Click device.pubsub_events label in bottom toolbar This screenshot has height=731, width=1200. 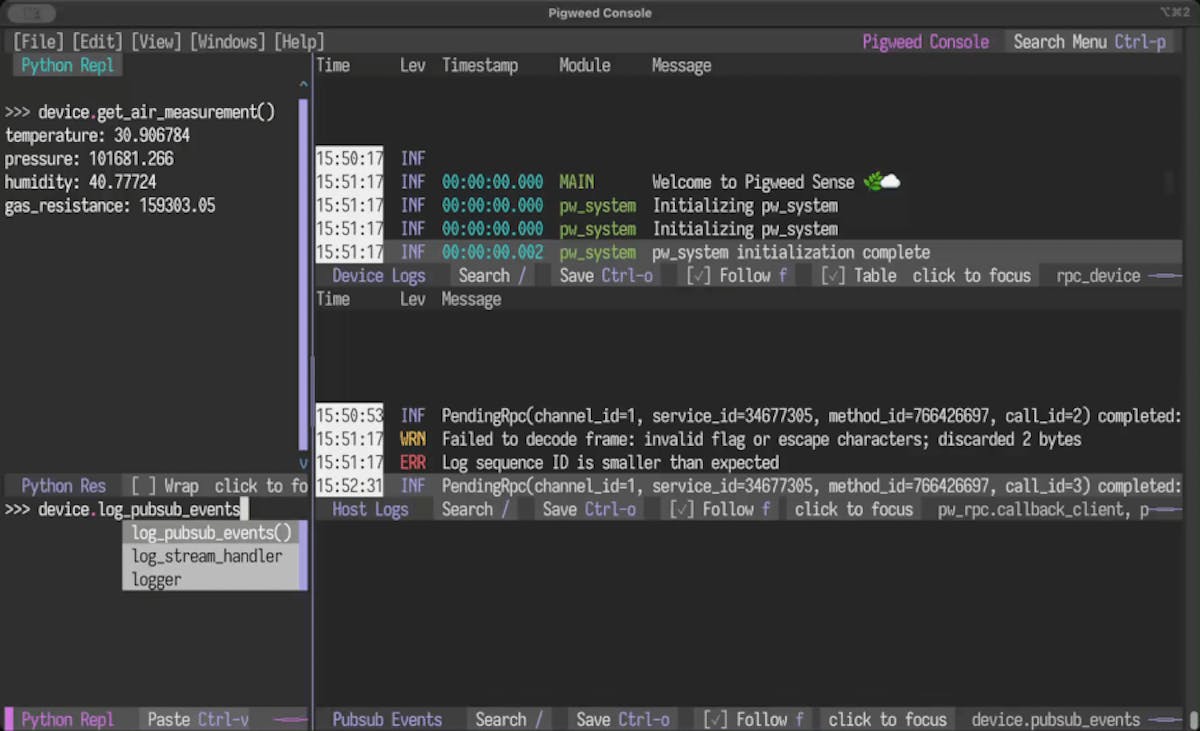click(1056, 719)
